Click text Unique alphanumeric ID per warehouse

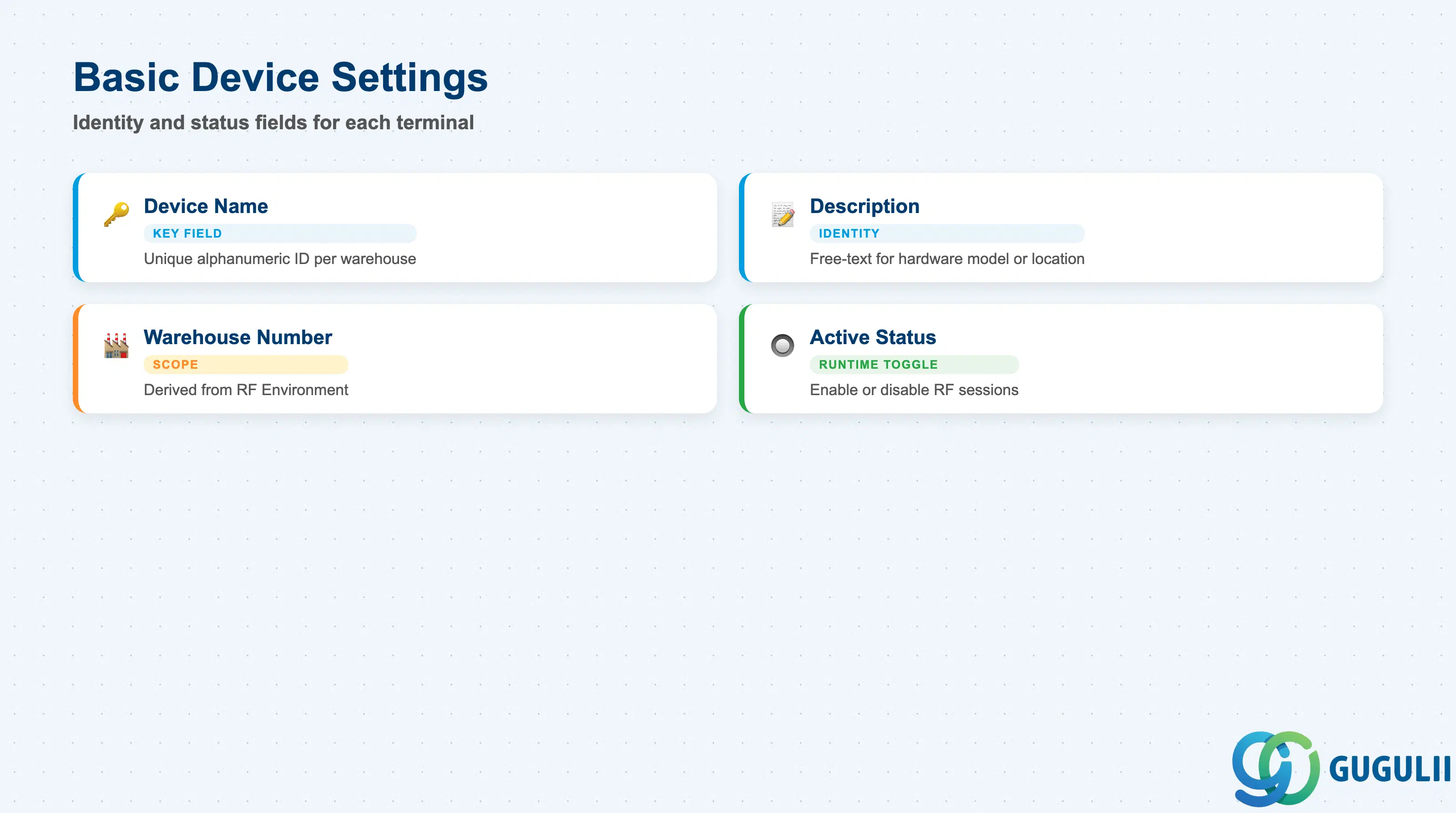tap(280, 259)
